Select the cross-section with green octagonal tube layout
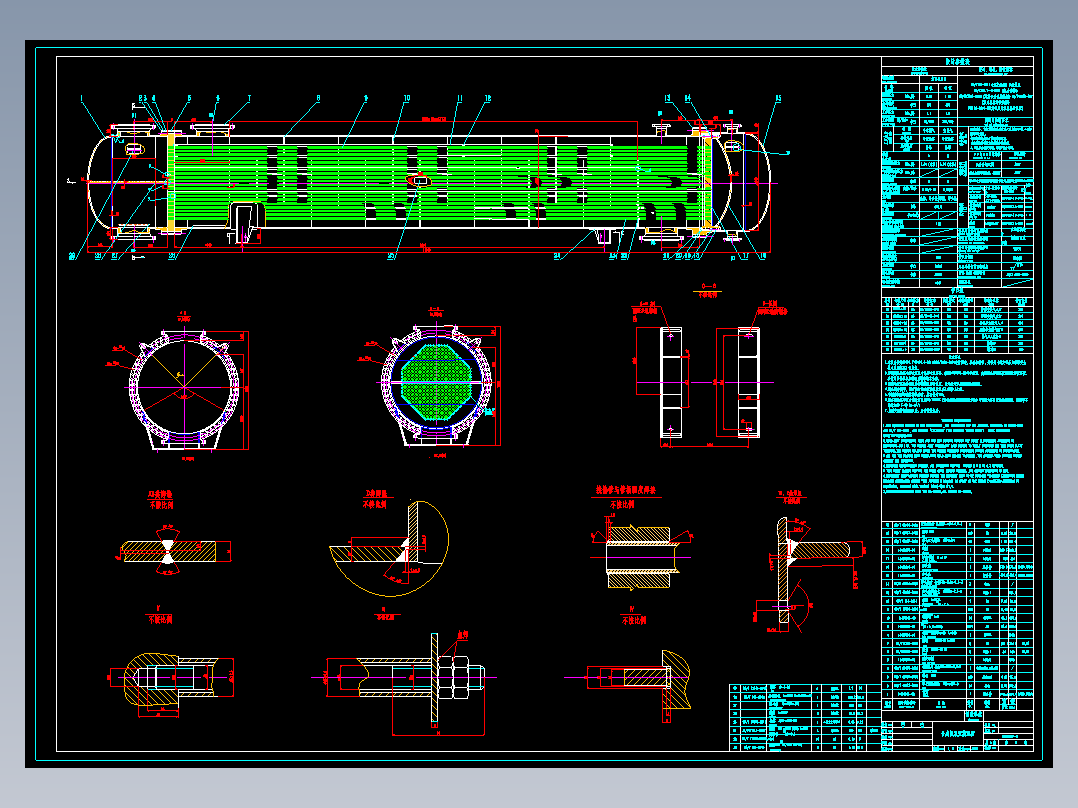 438,385
